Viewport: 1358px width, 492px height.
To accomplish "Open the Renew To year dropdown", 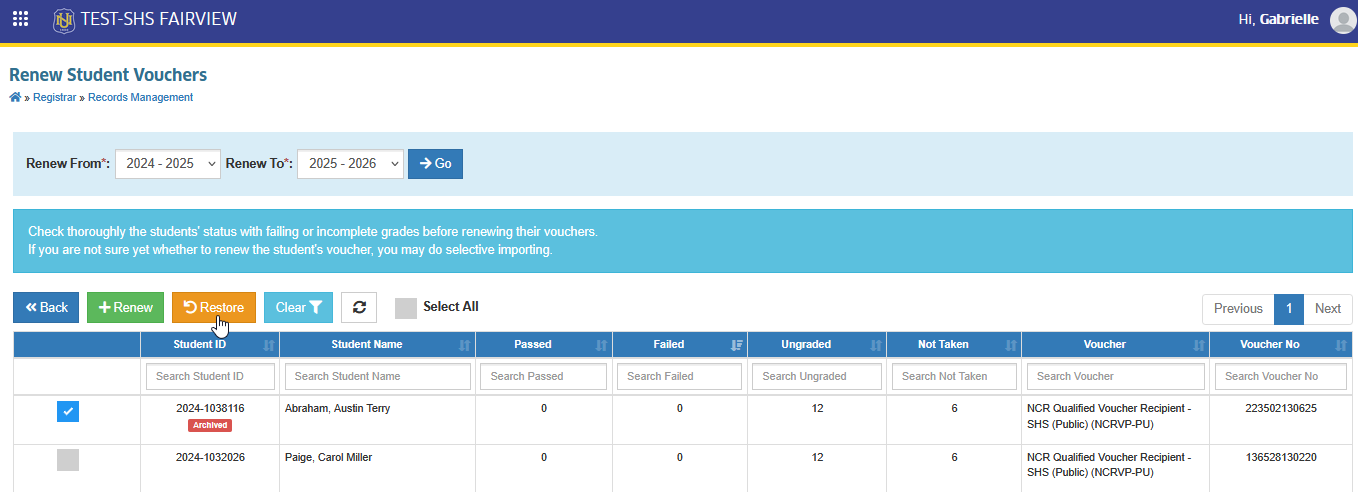I will tap(350, 164).
